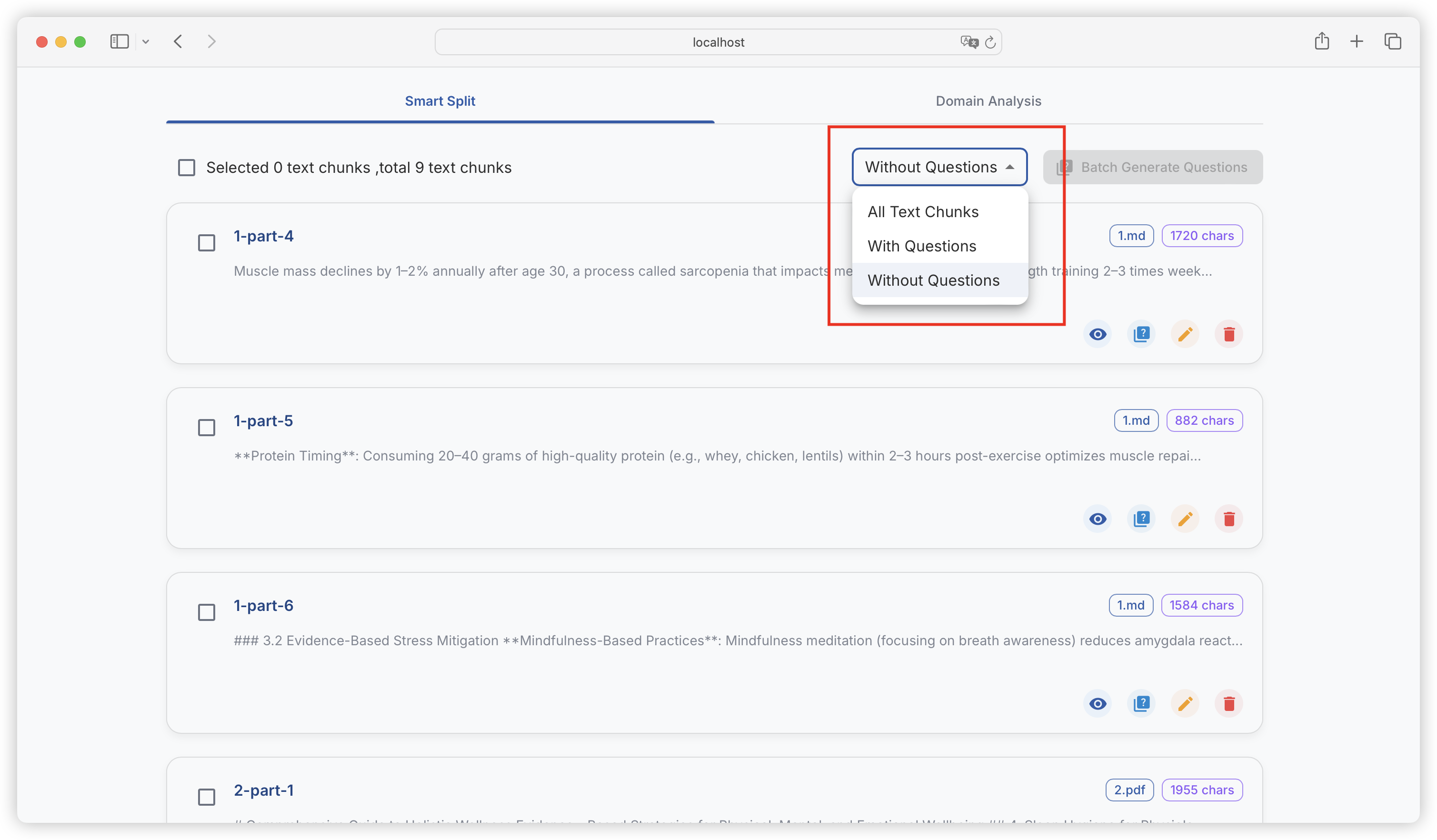The height and width of the screenshot is (840, 1437).
Task: Tick the select-all text chunks checkbox
Action: coord(187,168)
